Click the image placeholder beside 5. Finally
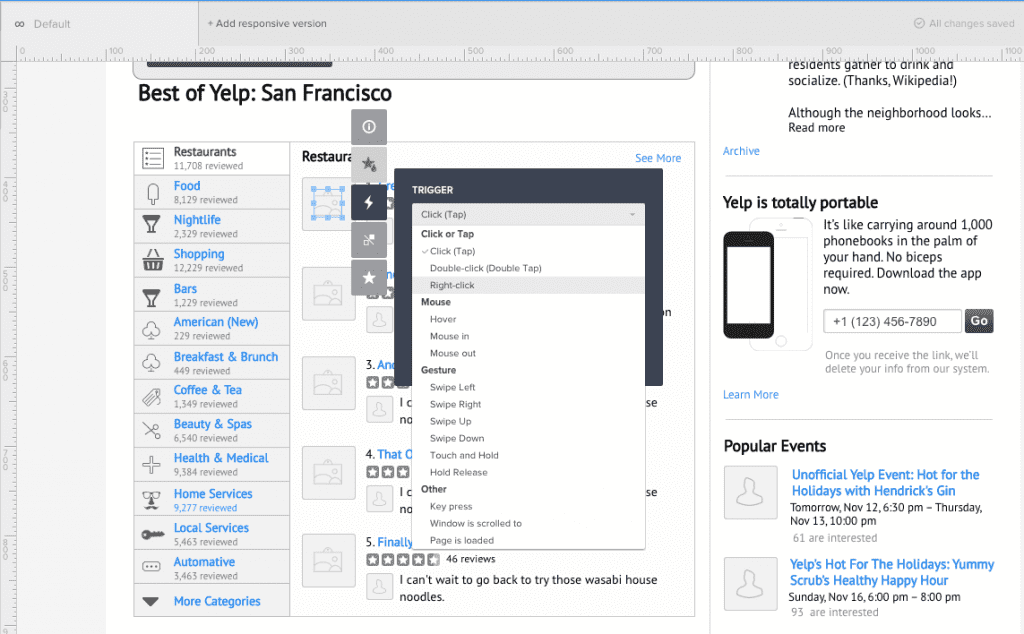Viewport: 1024px width, 634px height. (328, 560)
